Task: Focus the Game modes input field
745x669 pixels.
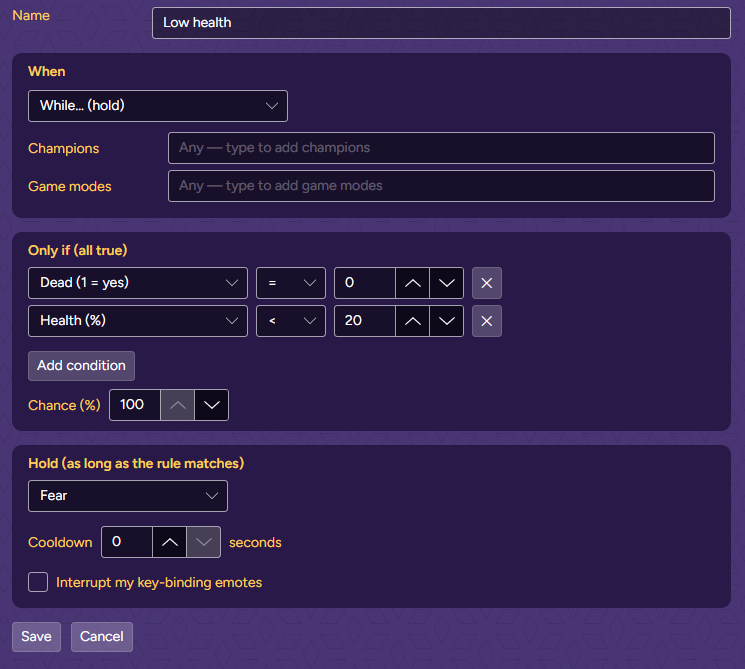Action: tap(441, 186)
